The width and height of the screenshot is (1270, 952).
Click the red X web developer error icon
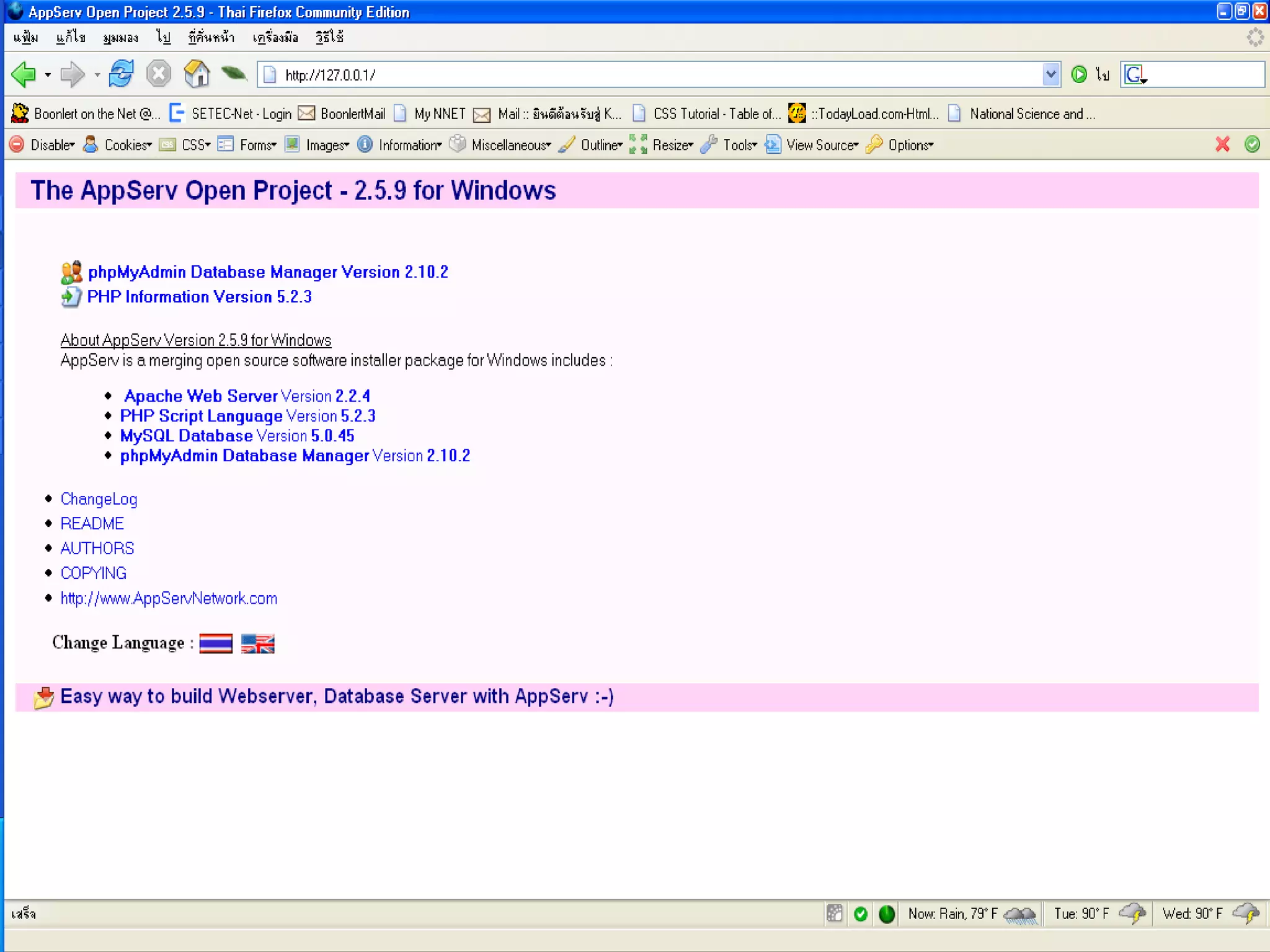(x=1222, y=144)
